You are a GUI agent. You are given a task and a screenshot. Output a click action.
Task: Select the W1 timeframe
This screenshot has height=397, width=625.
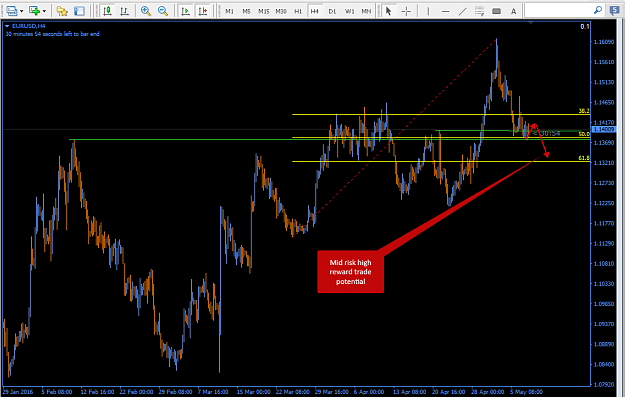coord(350,11)
